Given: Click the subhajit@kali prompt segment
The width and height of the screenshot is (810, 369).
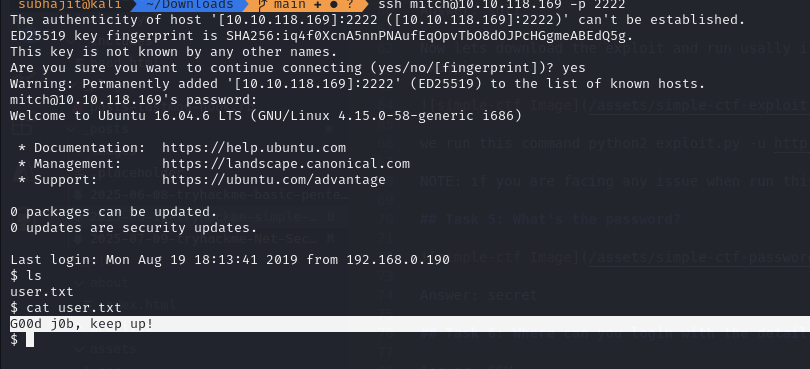Looking at the screenshot, I should 70,5.
